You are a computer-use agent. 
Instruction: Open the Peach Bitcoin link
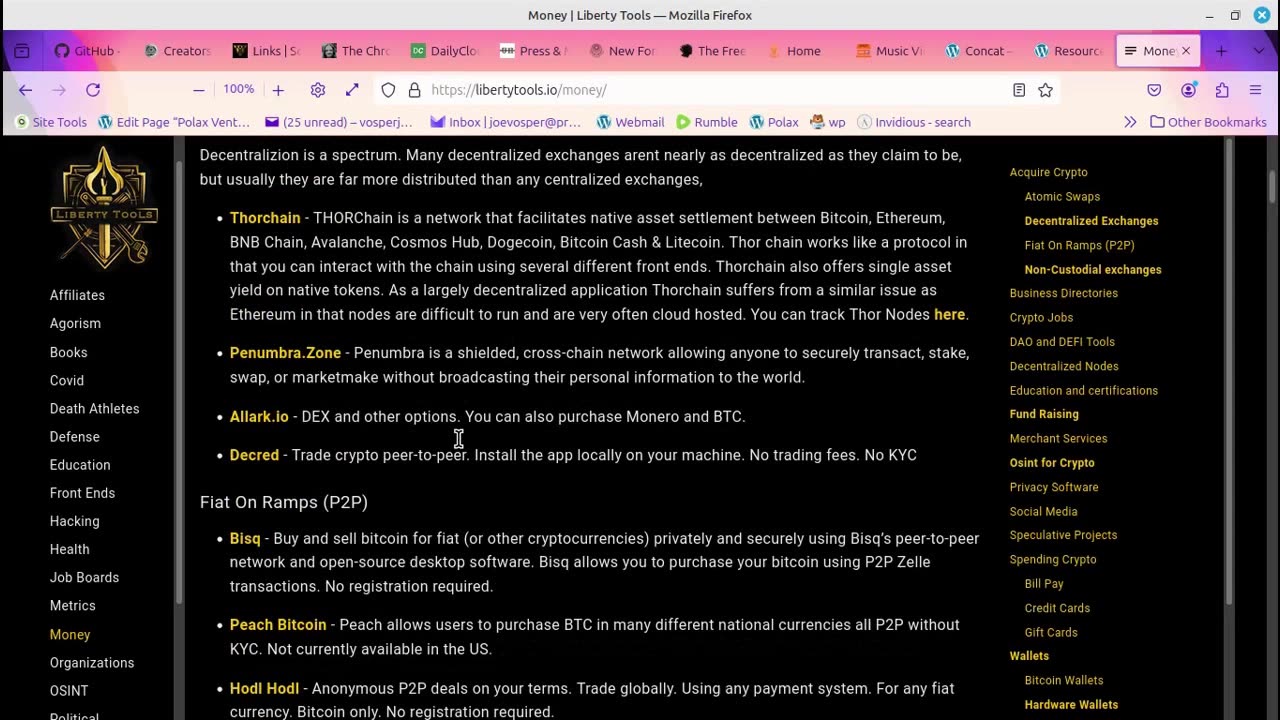click(x=278, y=625)
